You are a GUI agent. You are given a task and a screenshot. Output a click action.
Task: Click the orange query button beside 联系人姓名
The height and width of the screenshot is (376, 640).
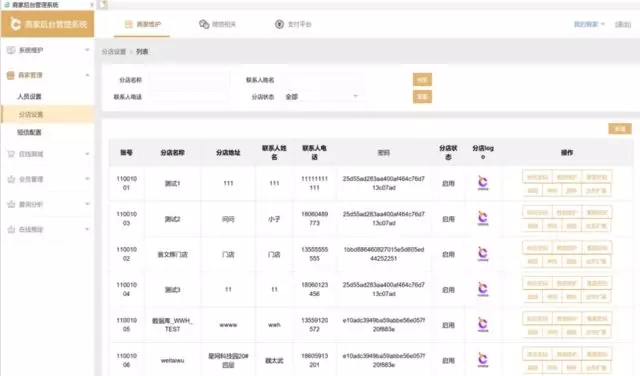pyautogui.click(x=422, y=80)
